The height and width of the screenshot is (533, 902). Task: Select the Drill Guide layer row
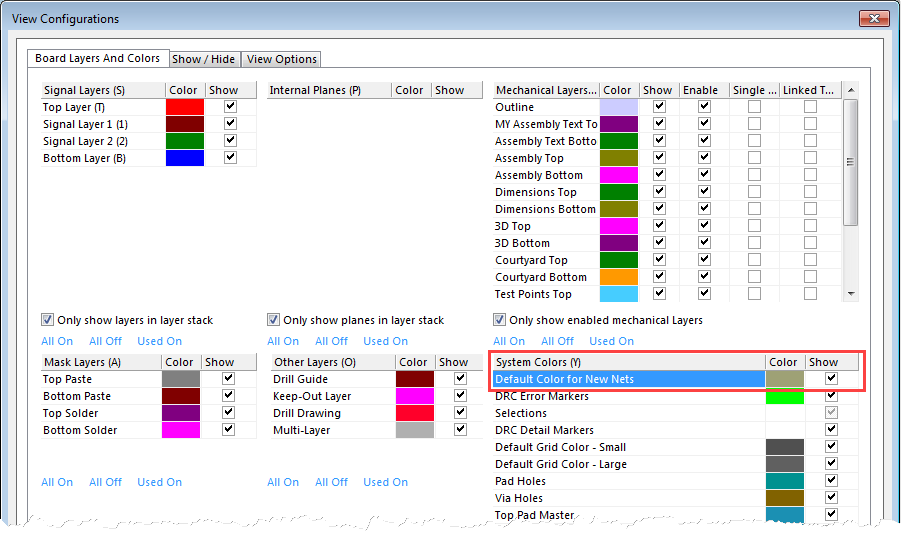332,379
